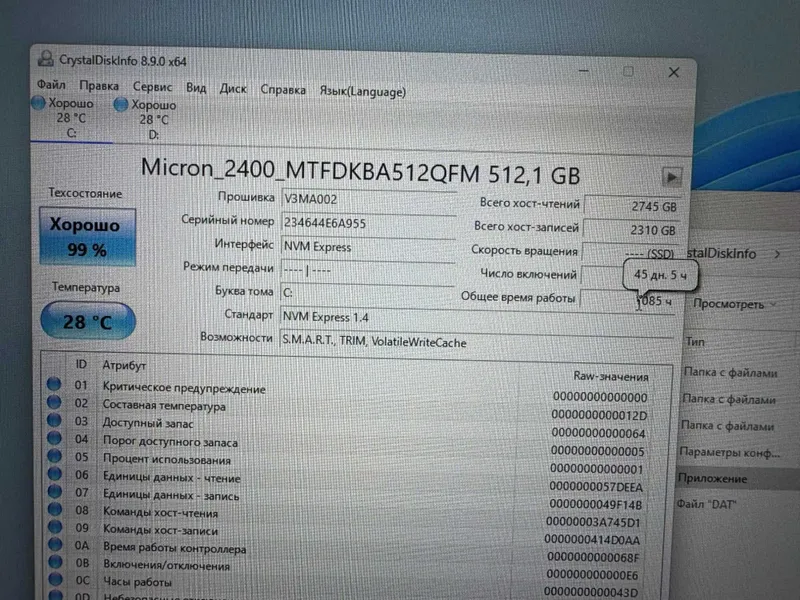Image resolution: width=800 pixels, height=600 pixels.
Task: Click status dot of Доступный запас row
Action: click(x=54, y=419)
